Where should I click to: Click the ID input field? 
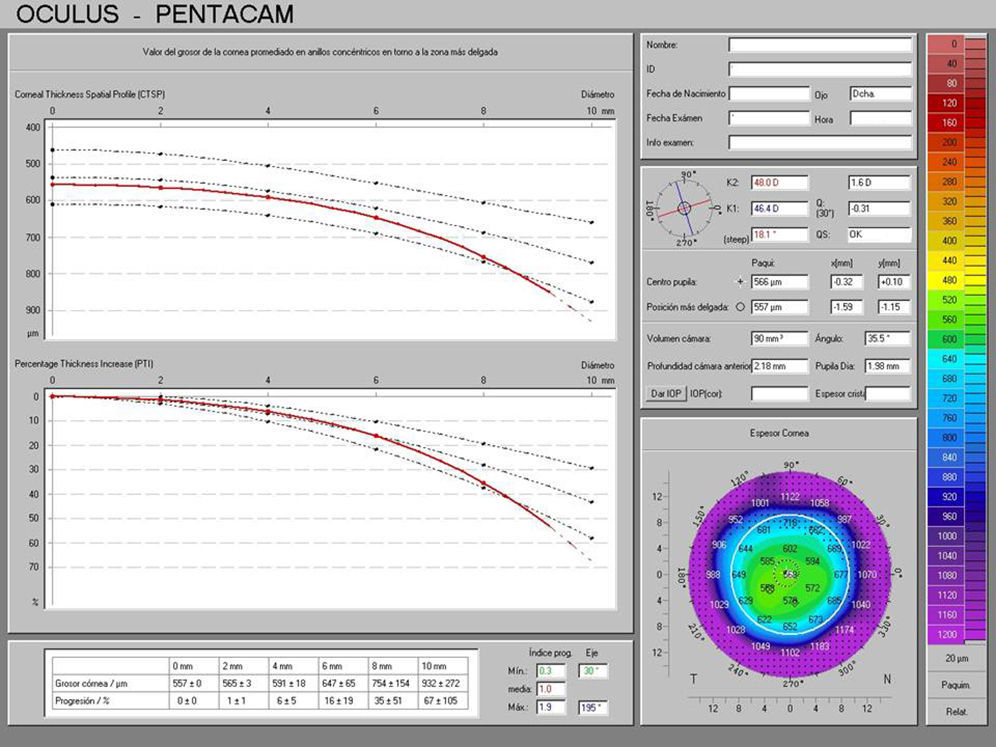tap(820, 69)
